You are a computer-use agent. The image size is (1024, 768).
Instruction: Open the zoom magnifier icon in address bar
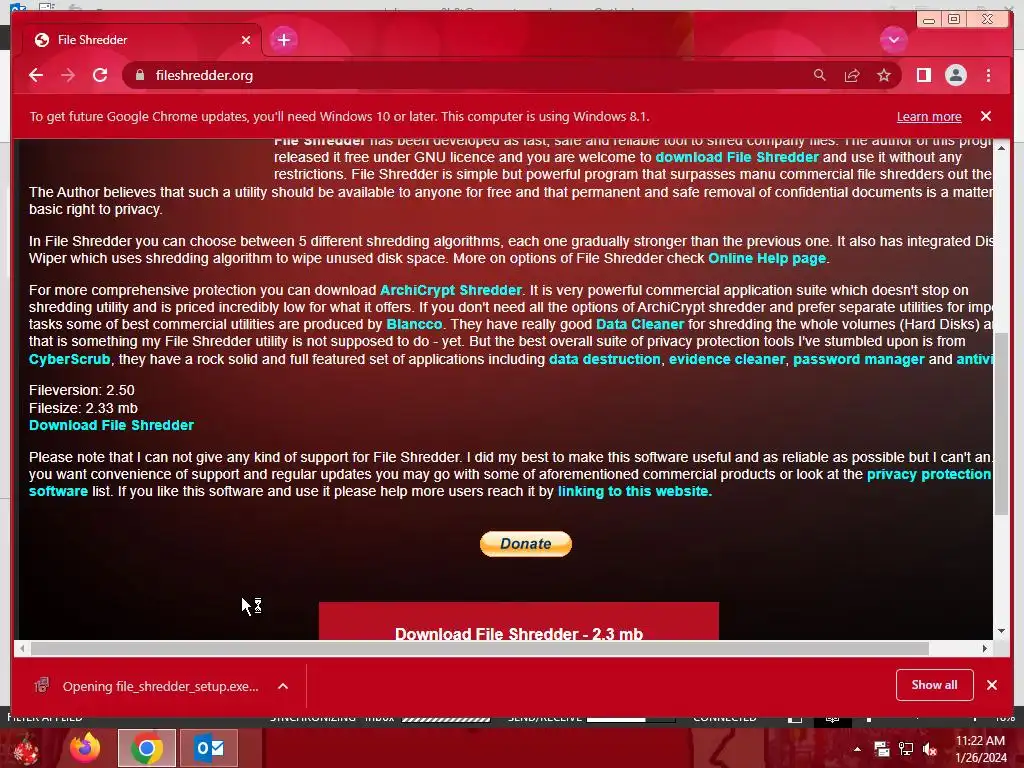click(x=820, y=75)
